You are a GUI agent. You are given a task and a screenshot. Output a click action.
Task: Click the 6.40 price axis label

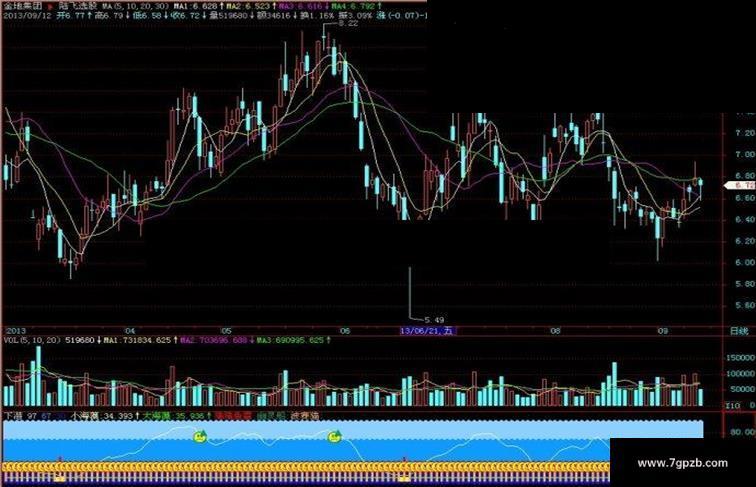point(744,219)
